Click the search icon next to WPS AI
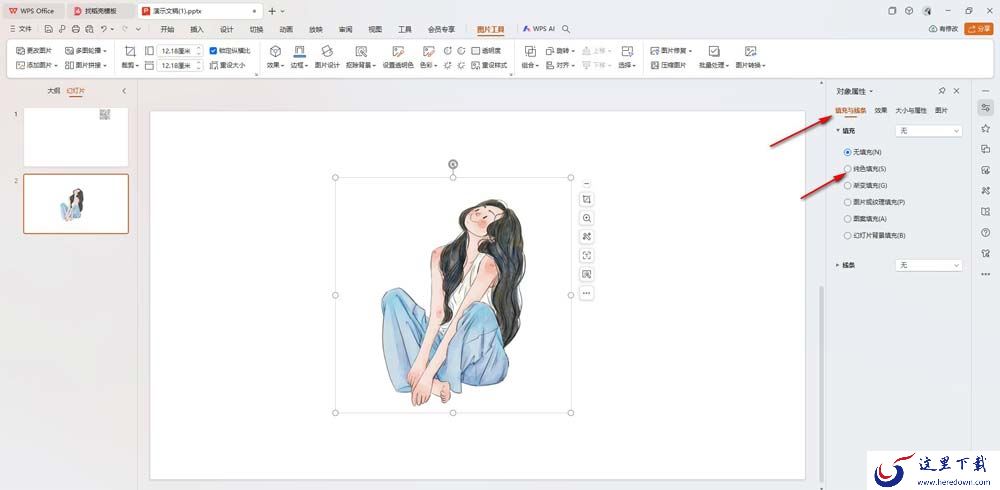 pyautogui.click(x=566, y=29)
